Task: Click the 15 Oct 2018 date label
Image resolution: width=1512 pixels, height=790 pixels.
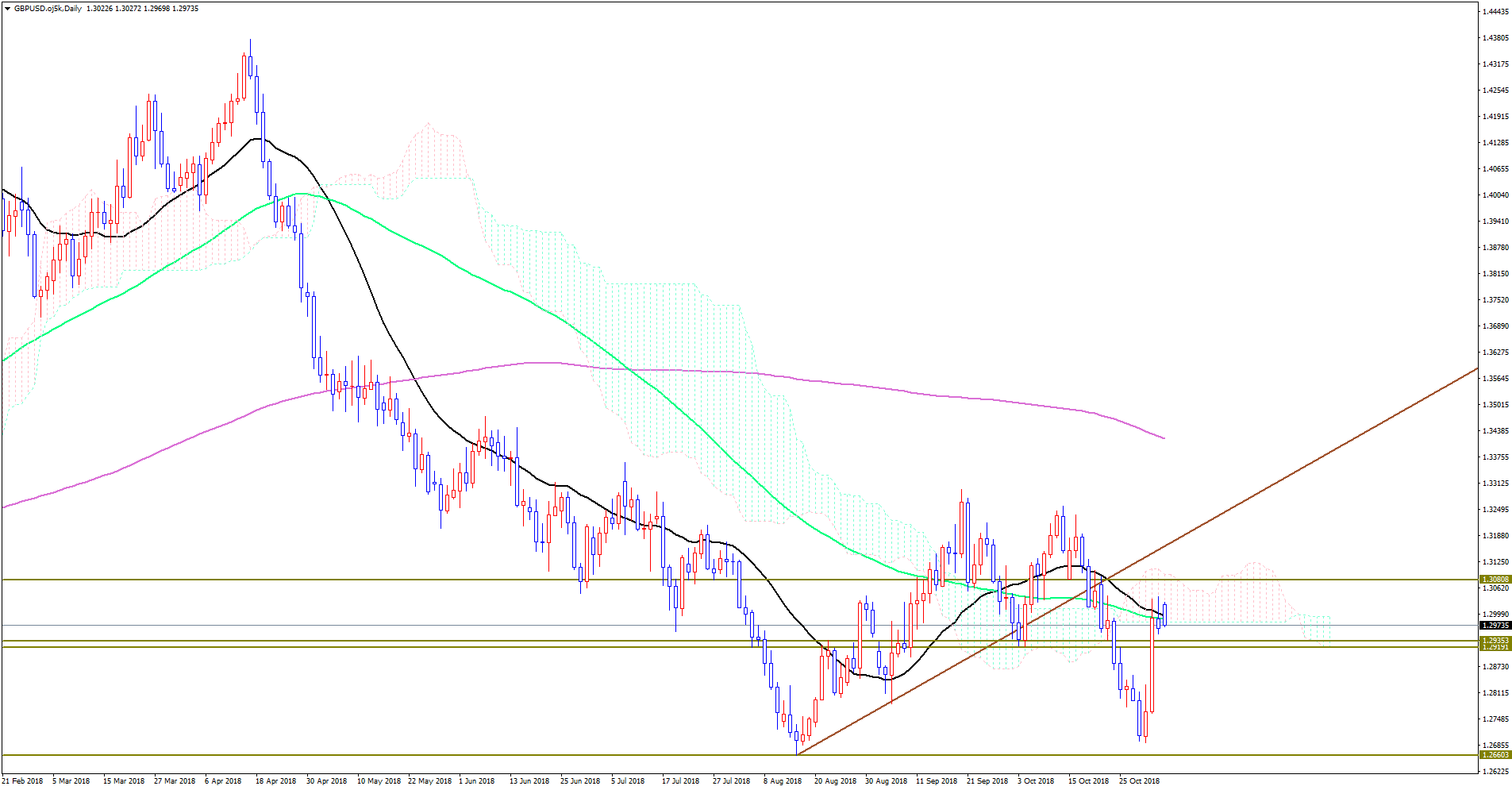Action: pos(1088,780)
